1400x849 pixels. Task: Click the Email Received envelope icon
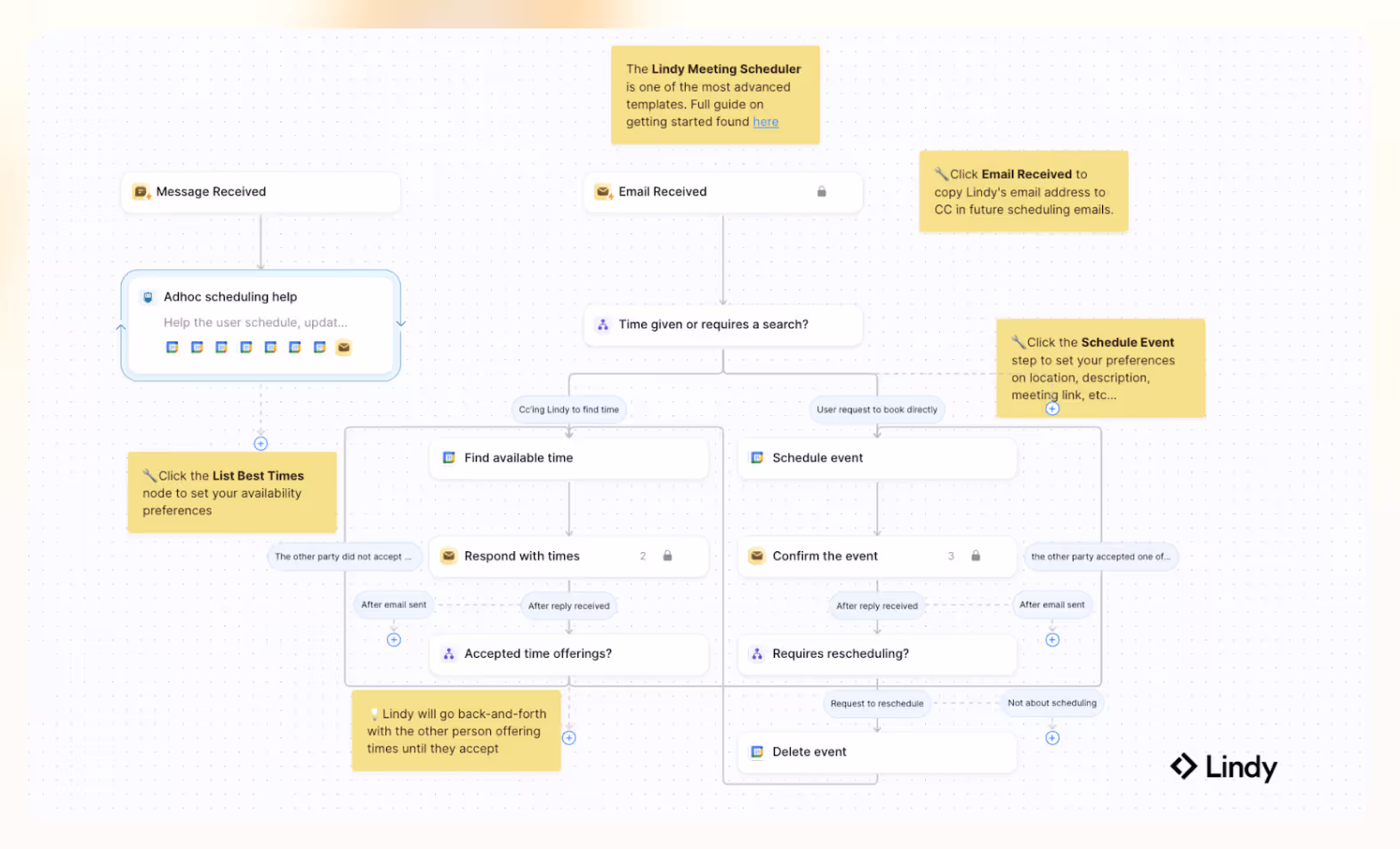pos(603,192)
